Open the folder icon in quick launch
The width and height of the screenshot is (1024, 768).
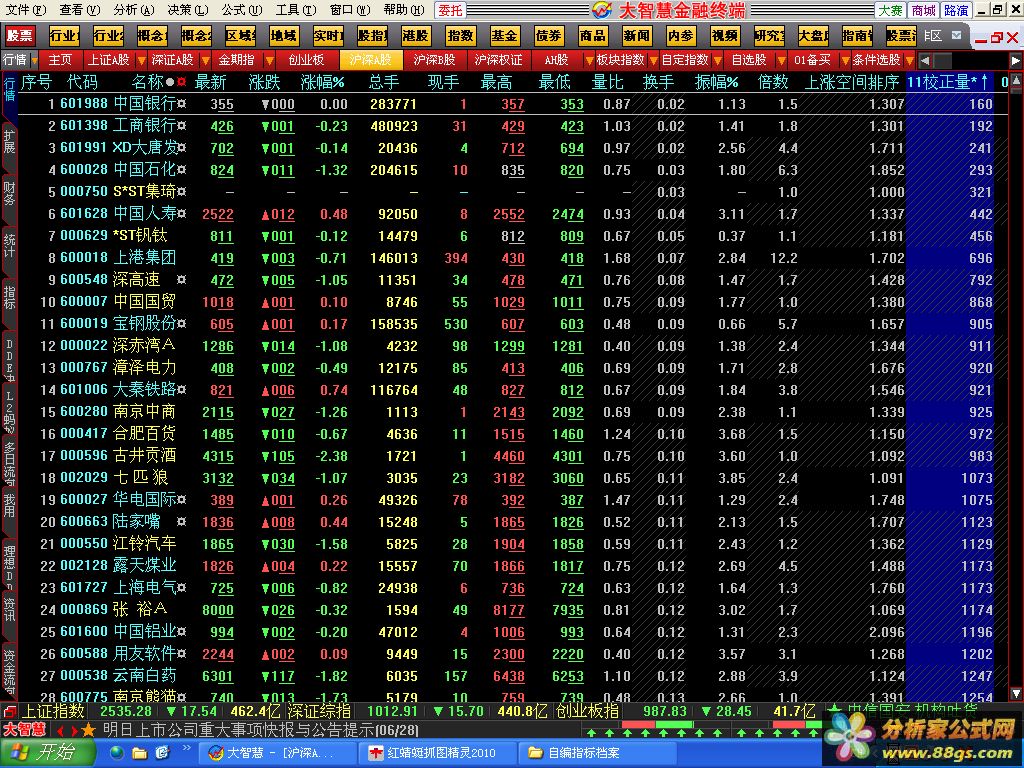point(139,753)
